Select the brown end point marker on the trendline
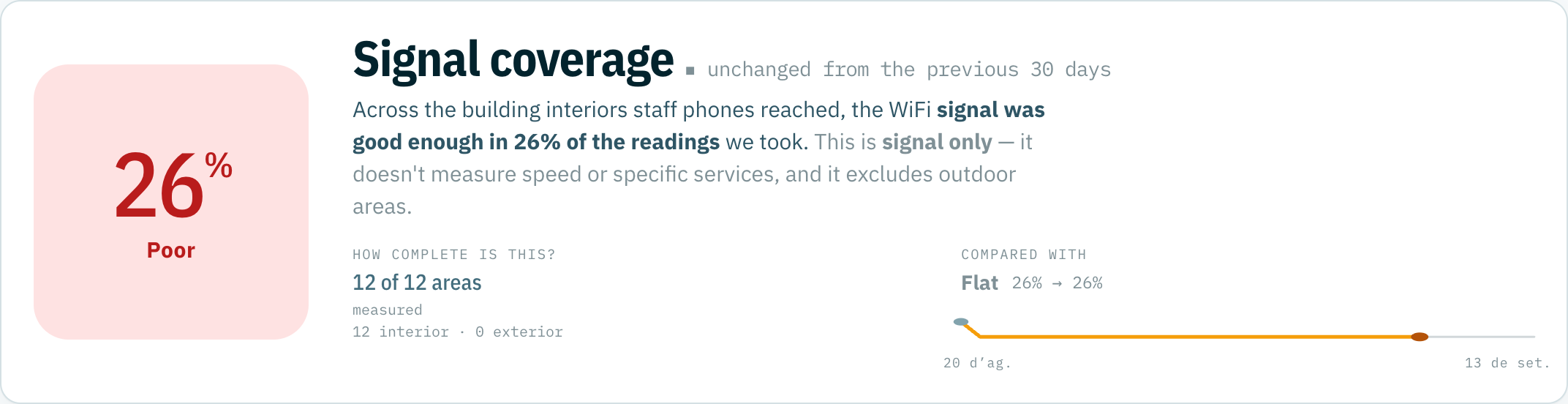The height and width of the screenshot is (404, 1568). click(1420, 337)
